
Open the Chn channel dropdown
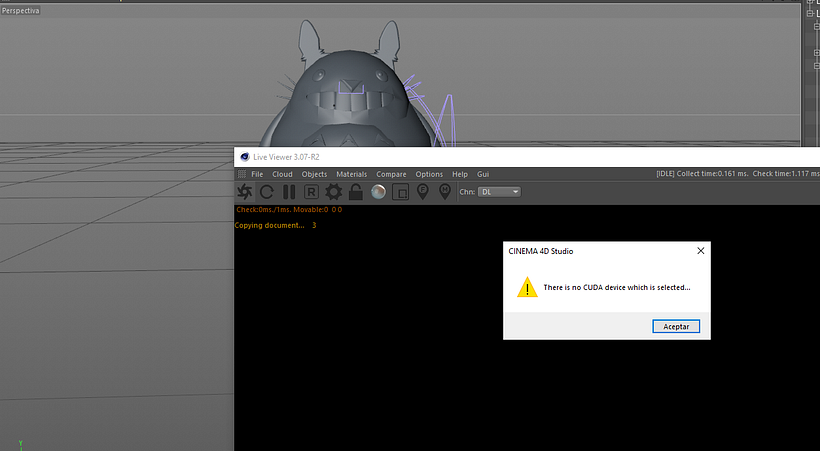pyautogui.click(x=499, y=192)
